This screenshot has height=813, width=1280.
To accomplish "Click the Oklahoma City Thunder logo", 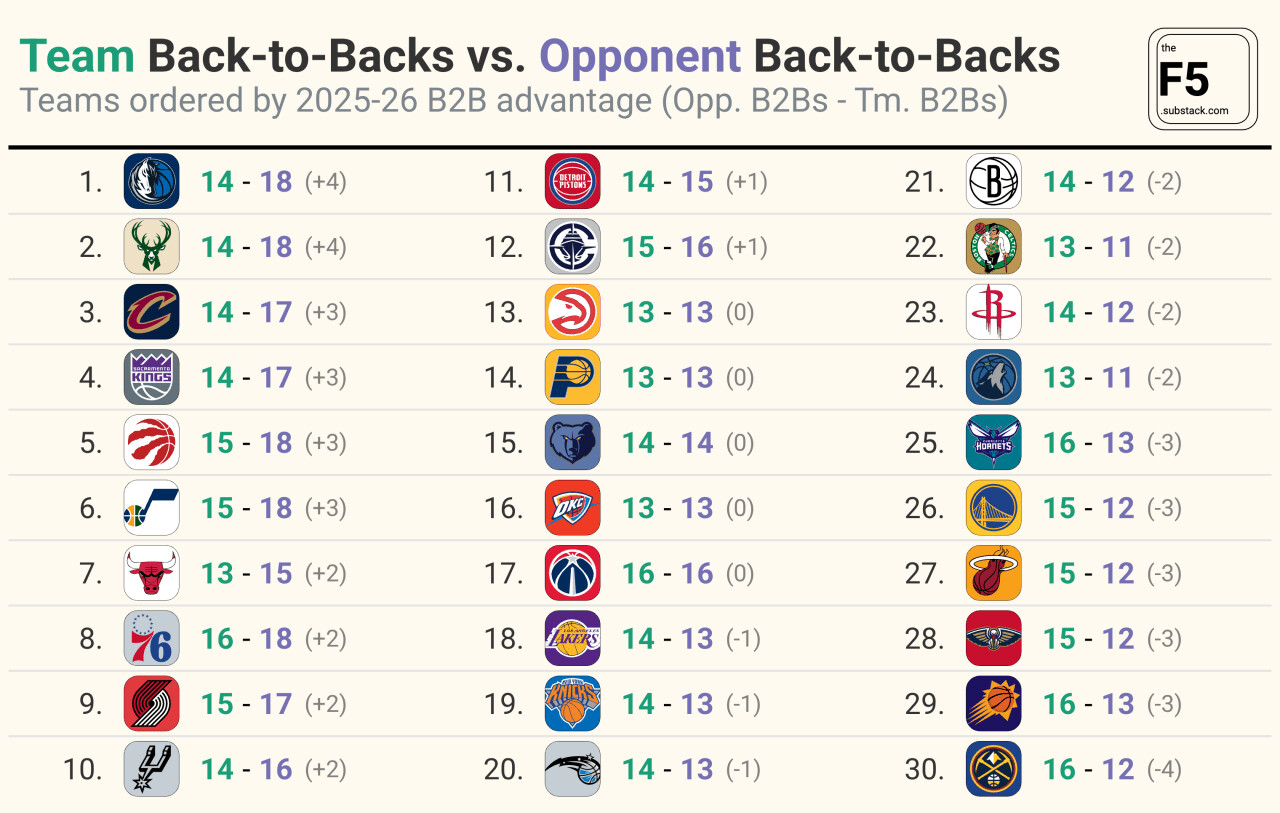I will coord(572,508).
